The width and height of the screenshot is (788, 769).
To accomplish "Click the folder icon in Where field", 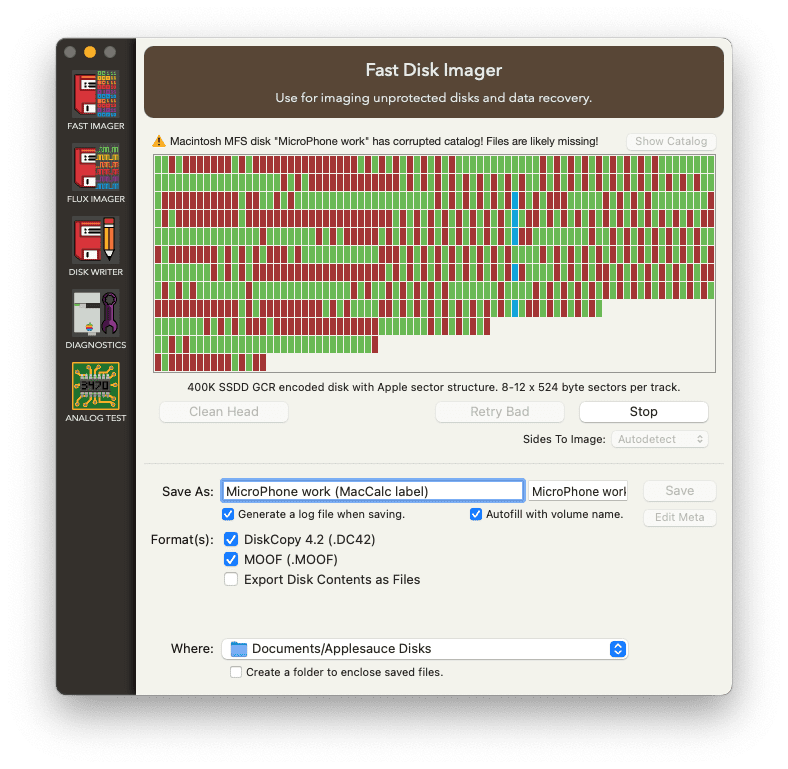I will coord(238,649).
